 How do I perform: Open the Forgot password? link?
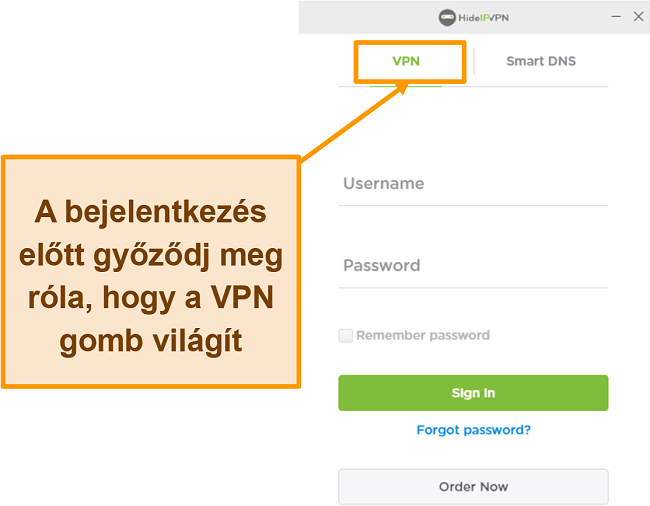(473, 430)
